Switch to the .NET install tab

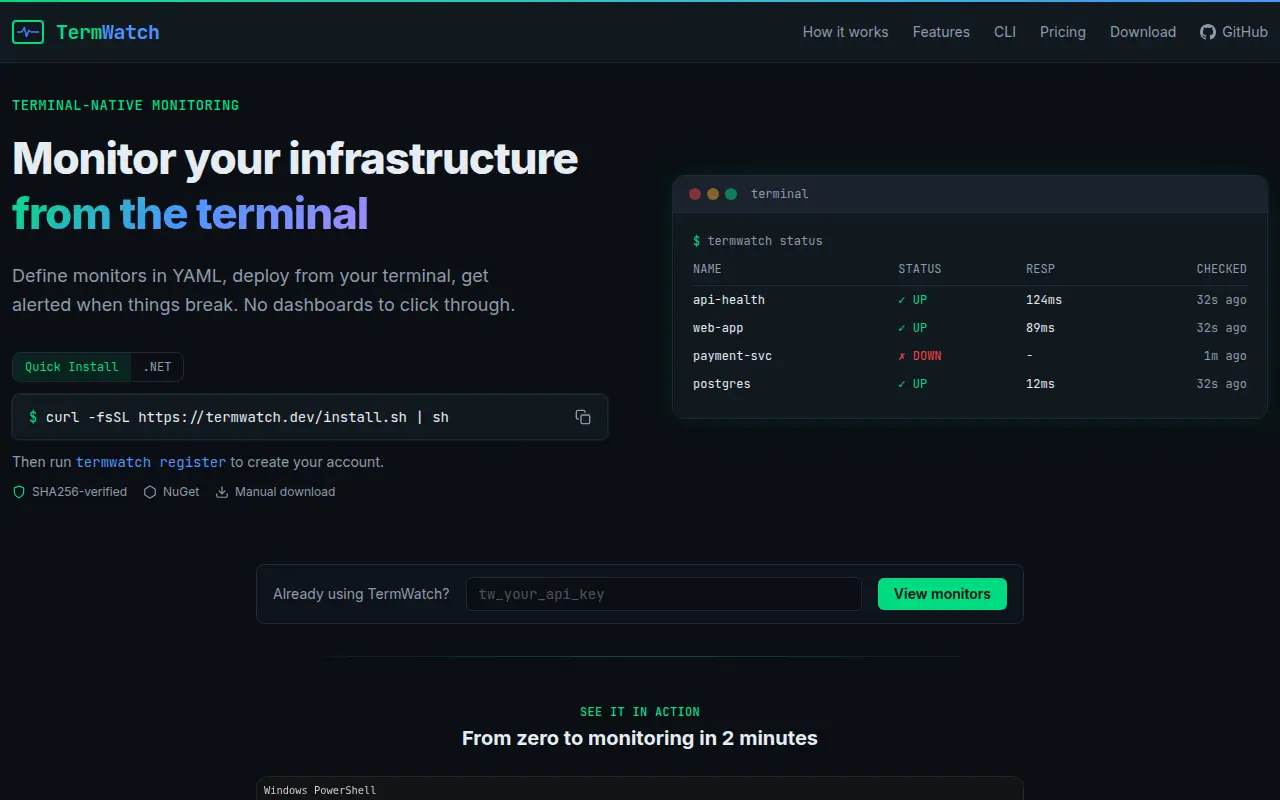pyautogui.click(x=157, y=367)
